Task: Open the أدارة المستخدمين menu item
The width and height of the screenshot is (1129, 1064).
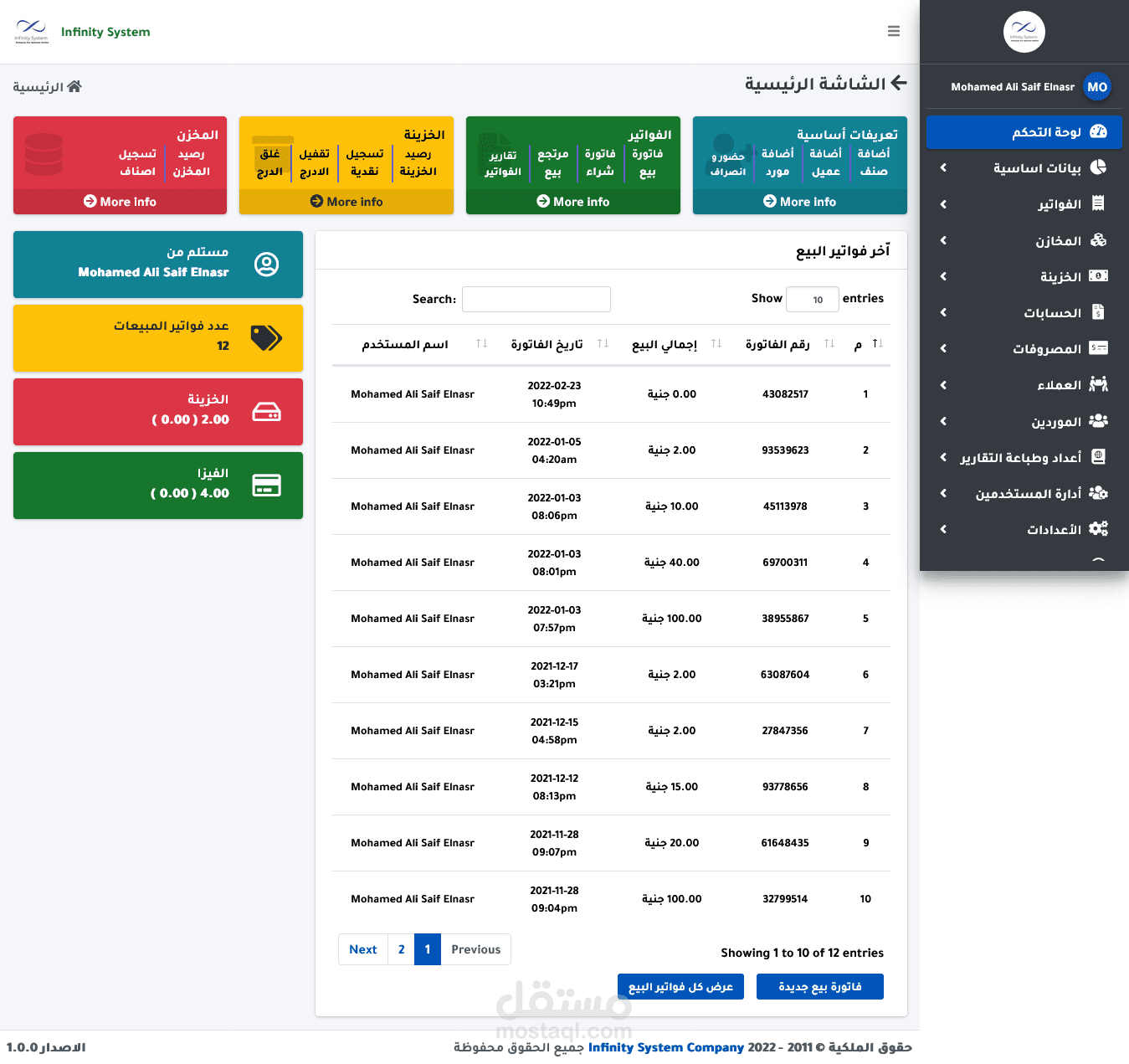Action: (x=1024, y=493)
